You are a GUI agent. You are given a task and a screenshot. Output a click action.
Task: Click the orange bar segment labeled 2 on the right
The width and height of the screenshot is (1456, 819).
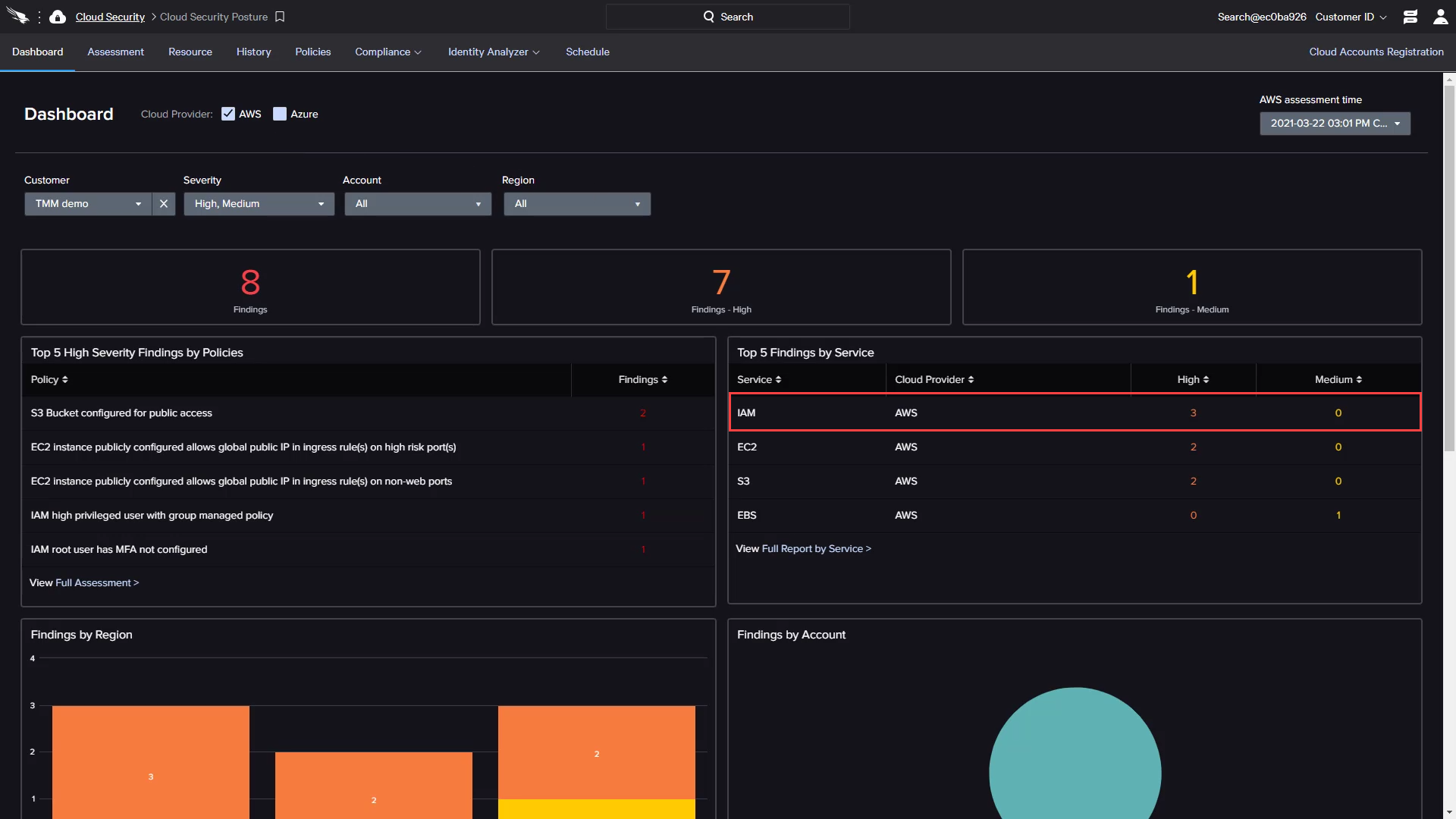[x=597, y=752]
